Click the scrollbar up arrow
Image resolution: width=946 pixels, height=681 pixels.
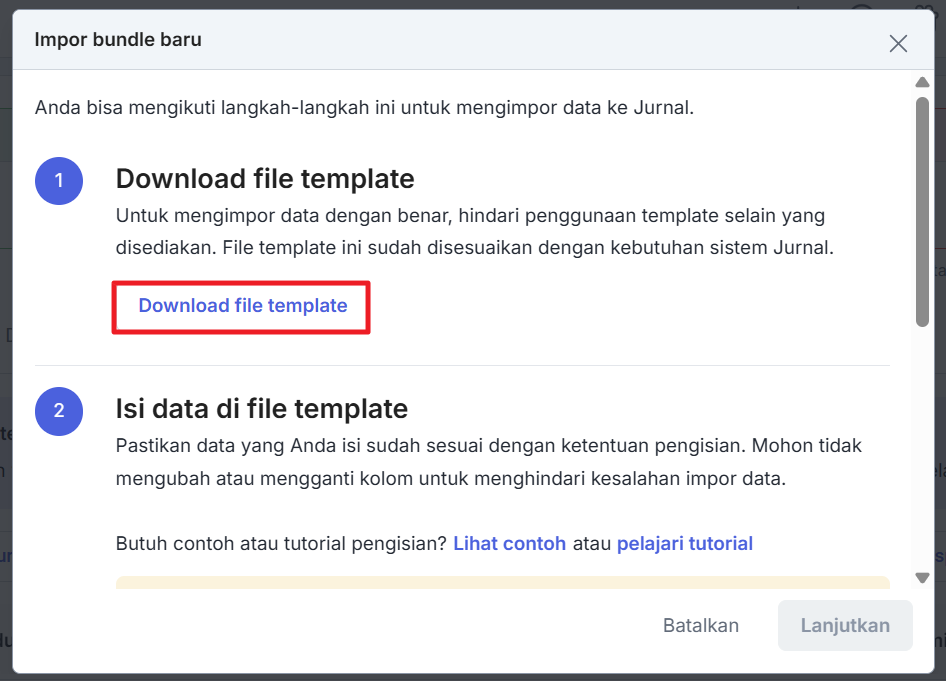[922, 82]
